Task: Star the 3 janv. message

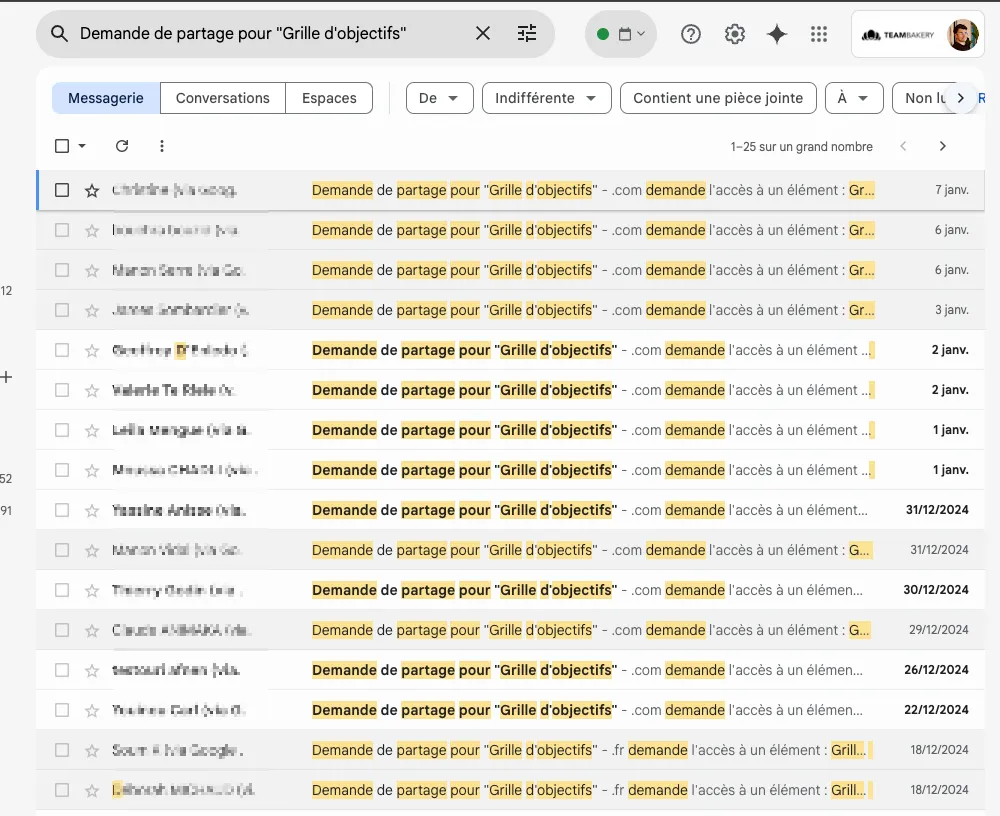Action: coord(92,310)
